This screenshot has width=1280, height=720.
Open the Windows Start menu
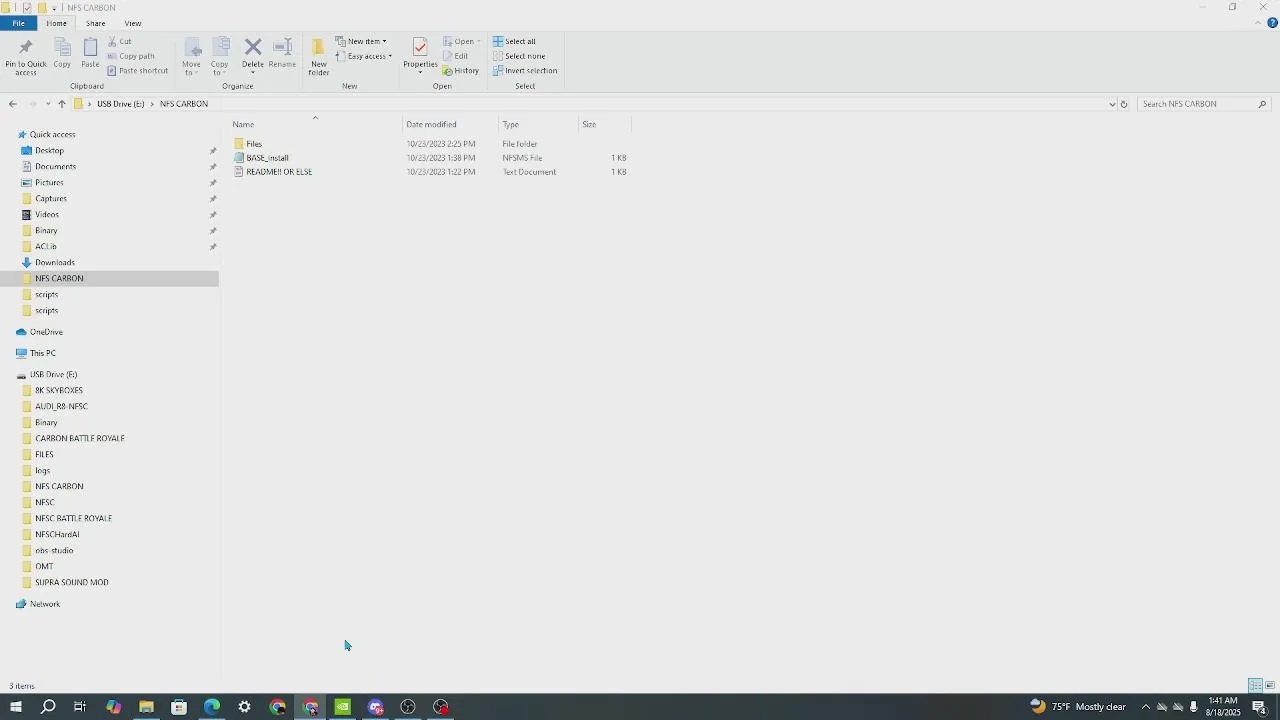click(x=15, y=707)
